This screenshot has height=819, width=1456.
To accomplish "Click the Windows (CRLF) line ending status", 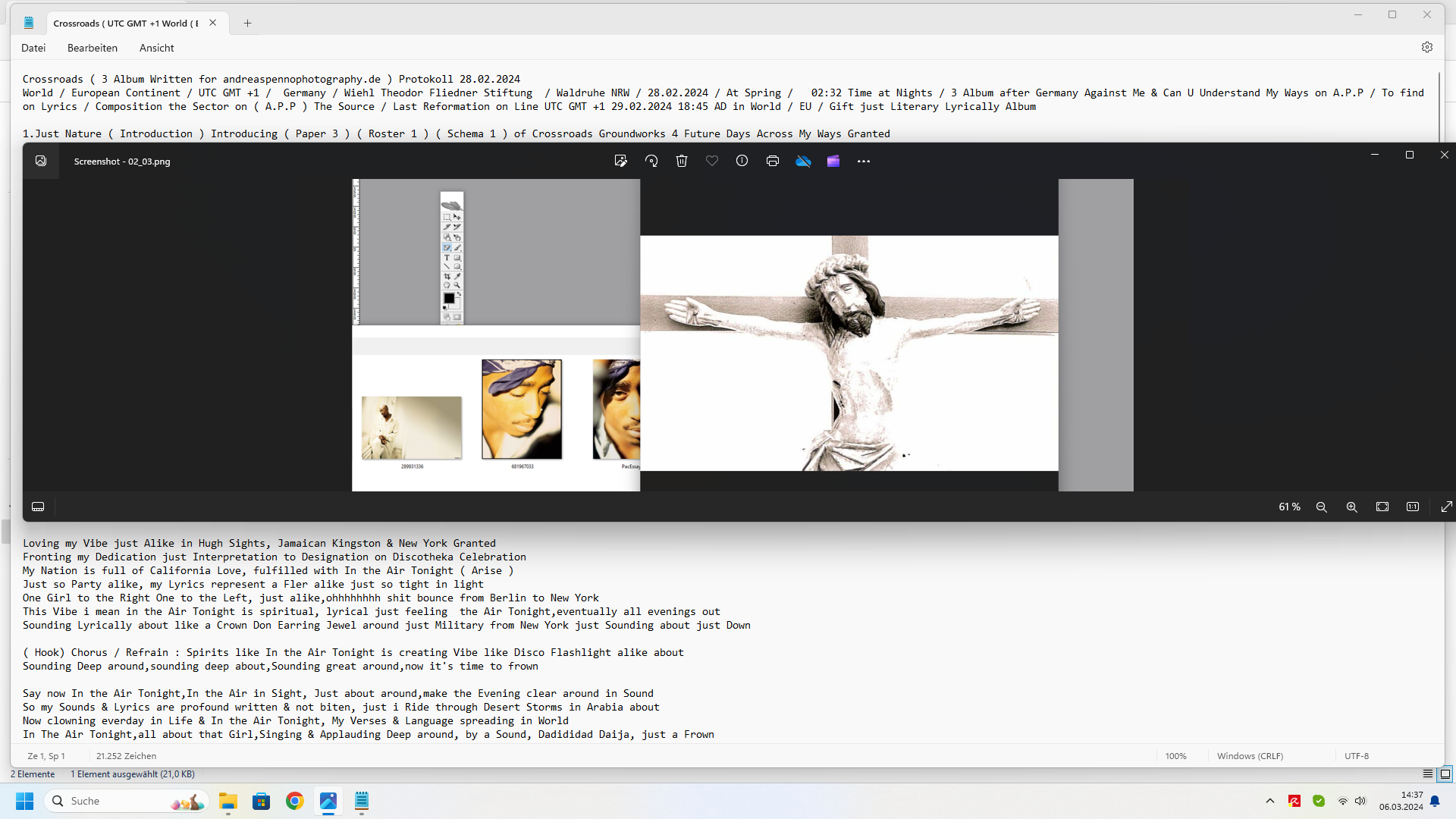I will pos(1250,756).
